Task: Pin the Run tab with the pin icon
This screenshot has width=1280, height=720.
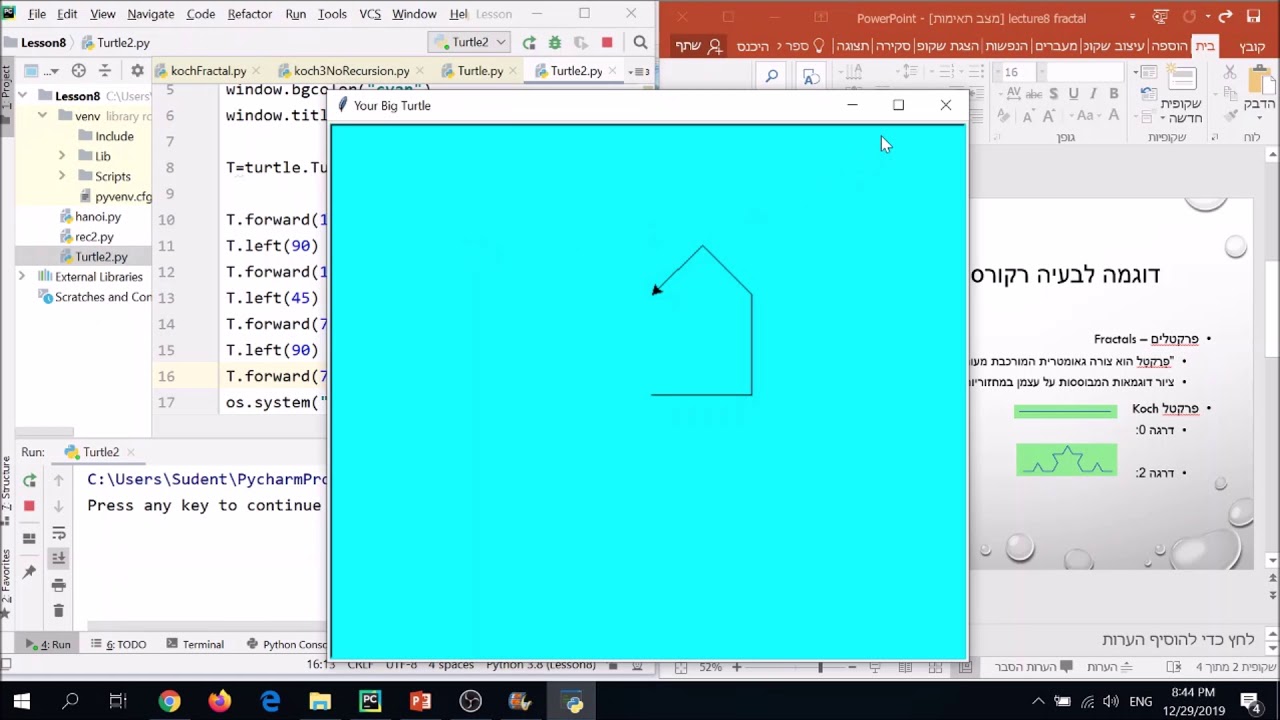Action: 29,572
